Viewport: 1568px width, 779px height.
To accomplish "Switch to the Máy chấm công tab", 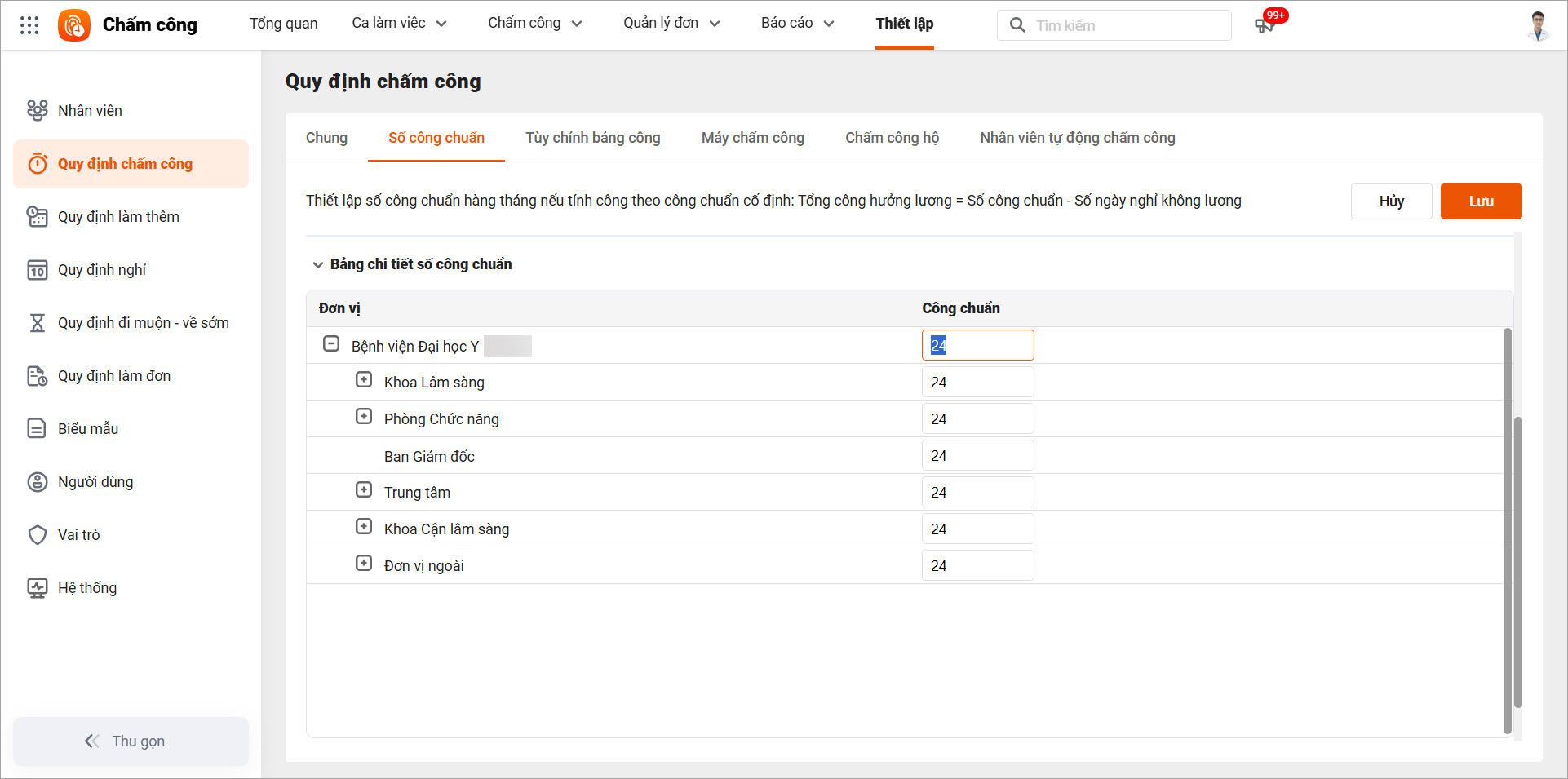I will [752, 138].
